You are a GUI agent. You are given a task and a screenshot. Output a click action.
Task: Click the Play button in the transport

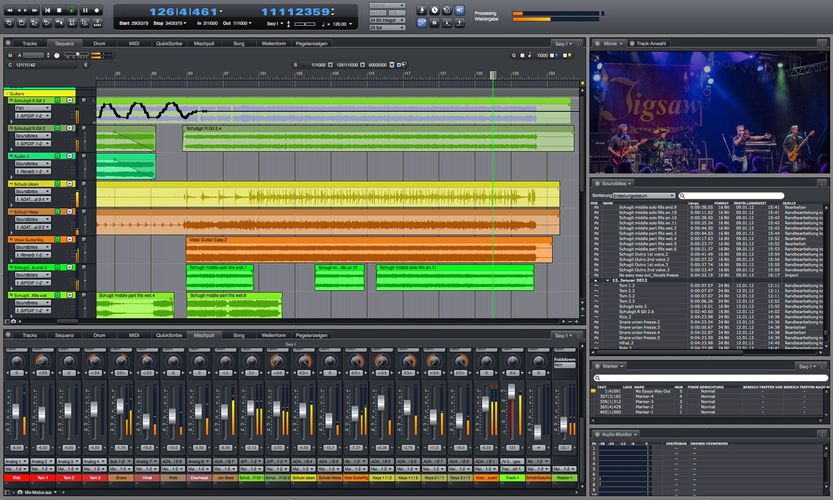72,10
